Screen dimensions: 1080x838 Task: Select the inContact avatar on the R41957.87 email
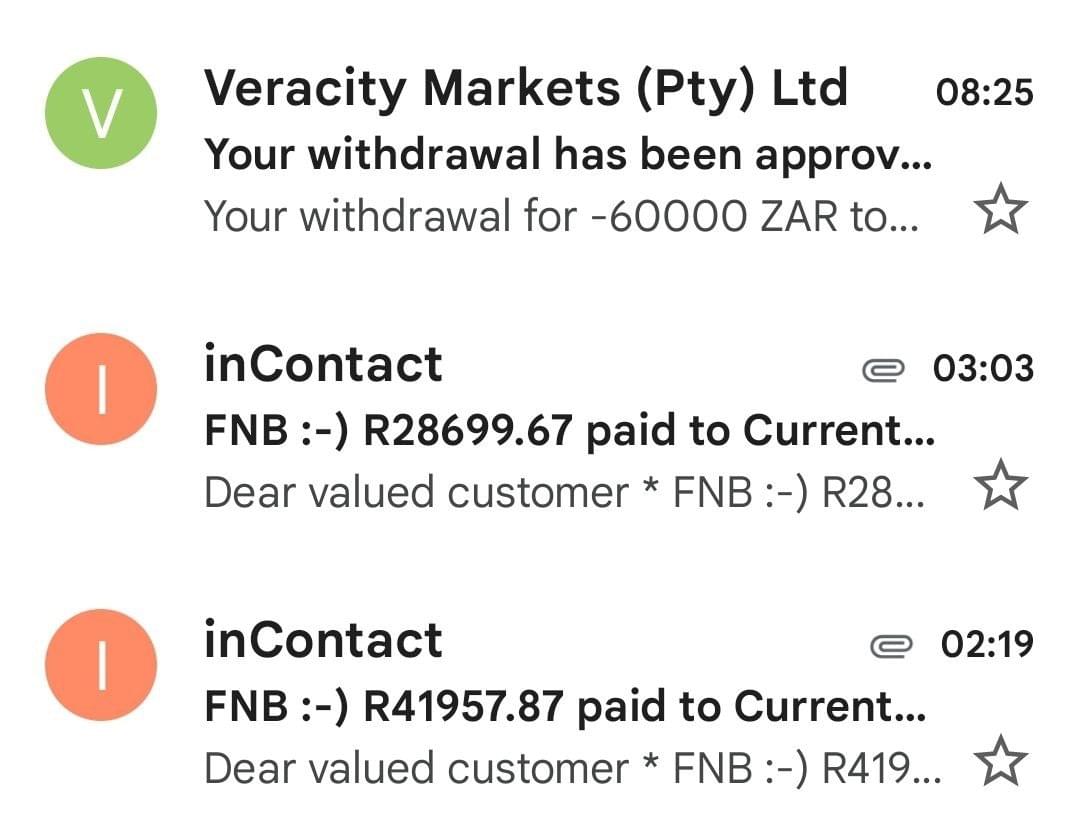click(x=101, y=666)
